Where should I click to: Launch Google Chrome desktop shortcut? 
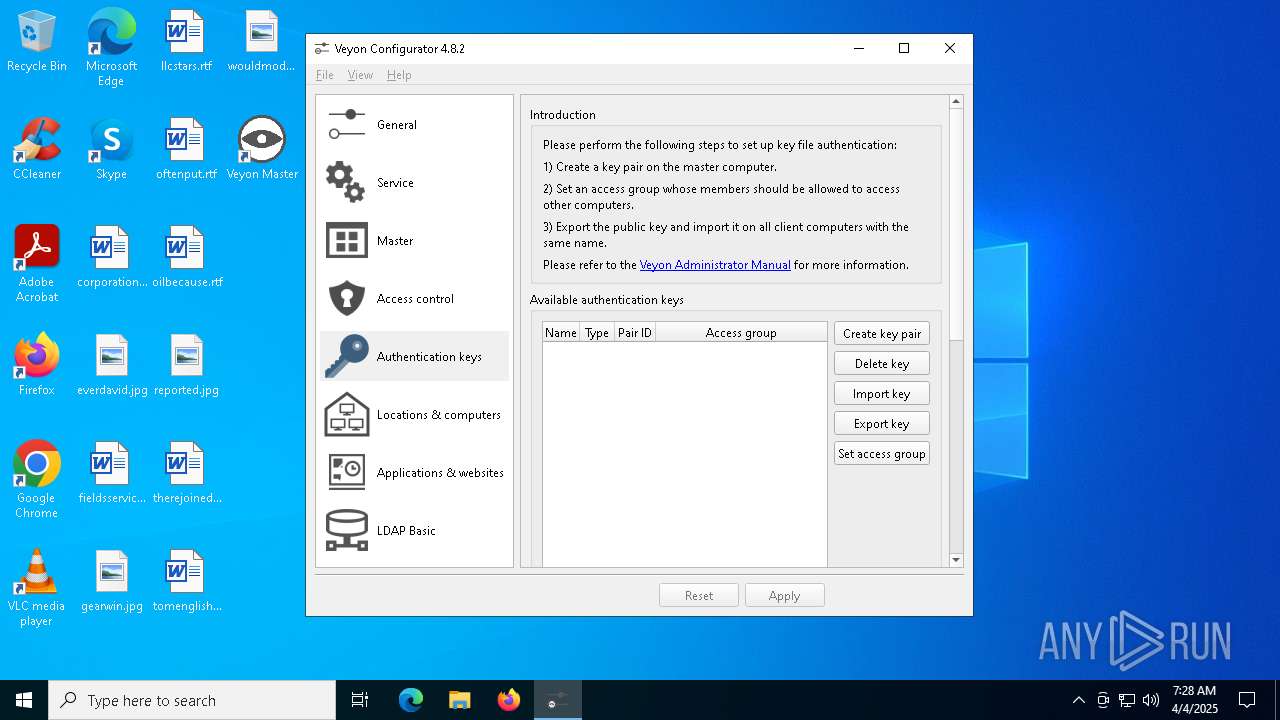(37, 479)
